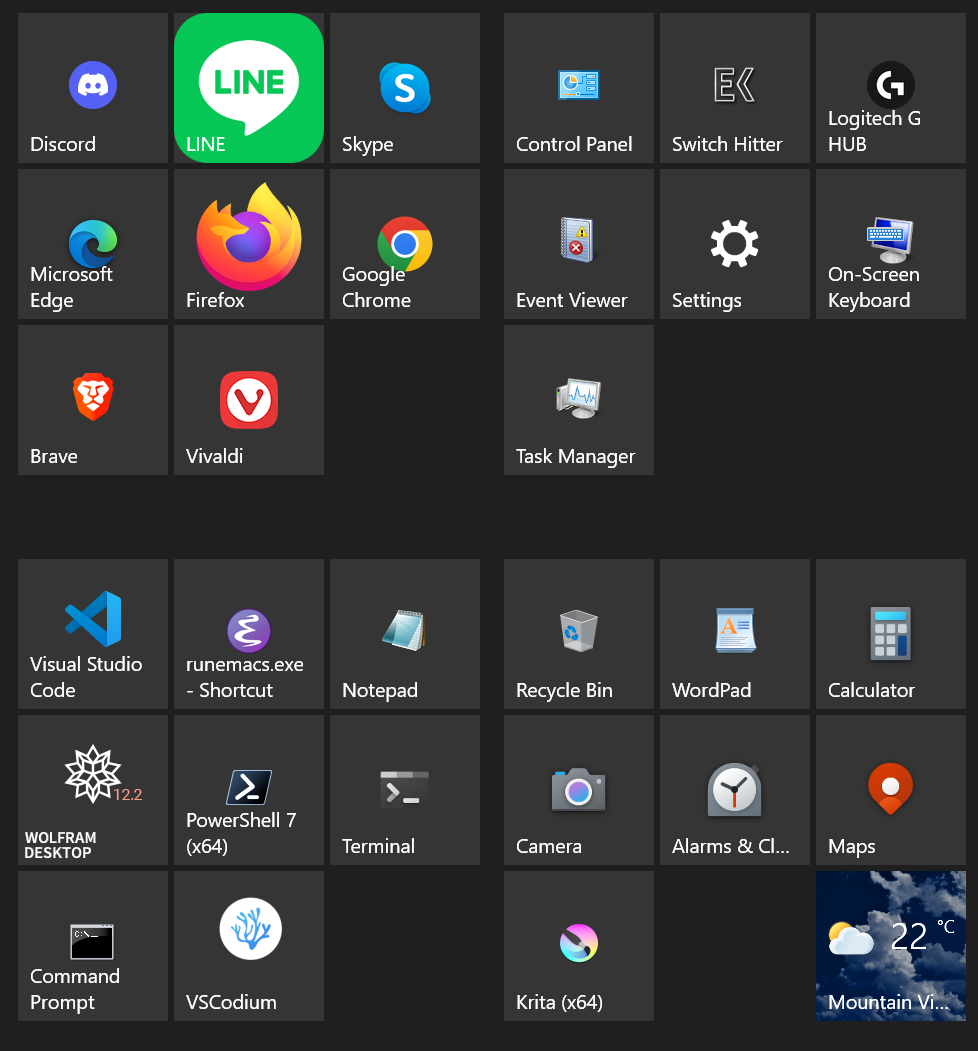This screenshot has height=1051, width=978.
Task: Launch the green LINE app tile
Action: point(249,88)
